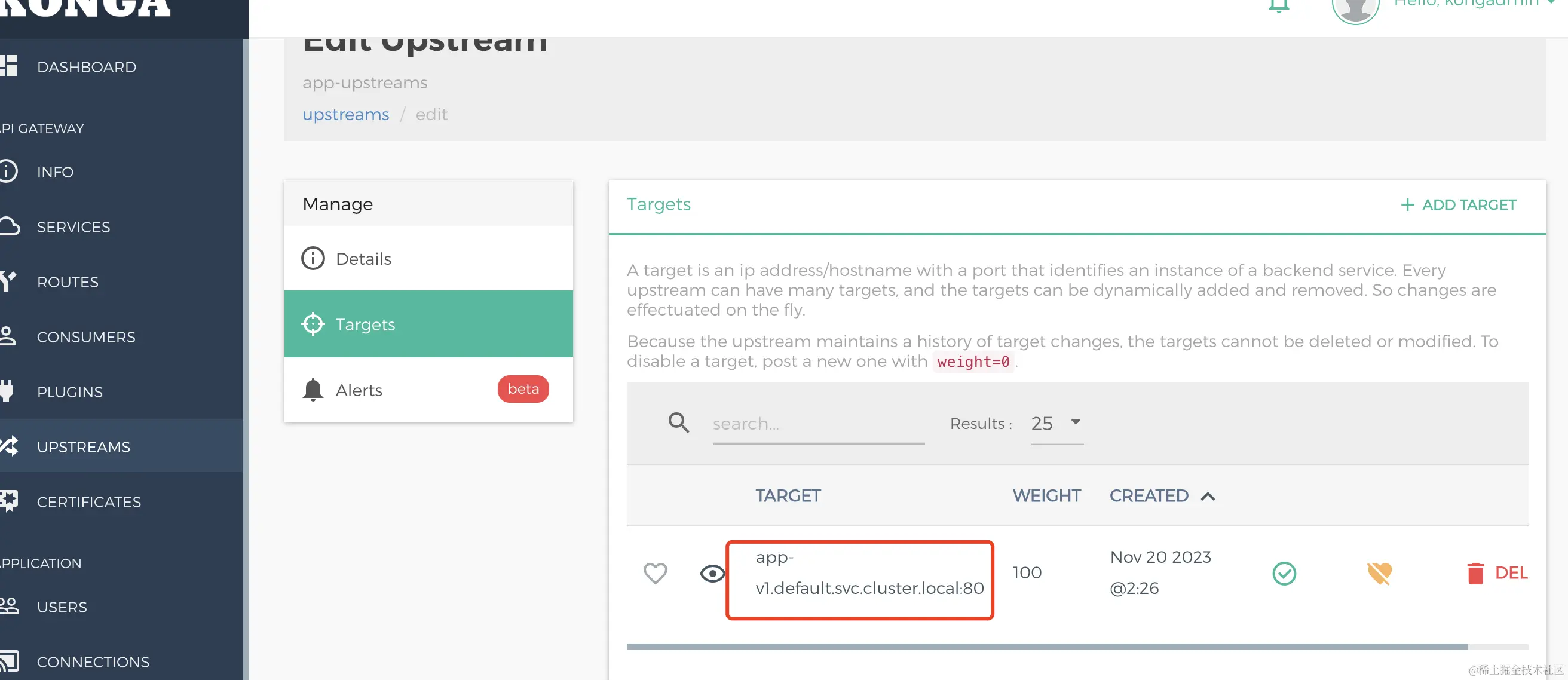
Task: Click the notification bell in header
Action: [x=1278, y=6]
